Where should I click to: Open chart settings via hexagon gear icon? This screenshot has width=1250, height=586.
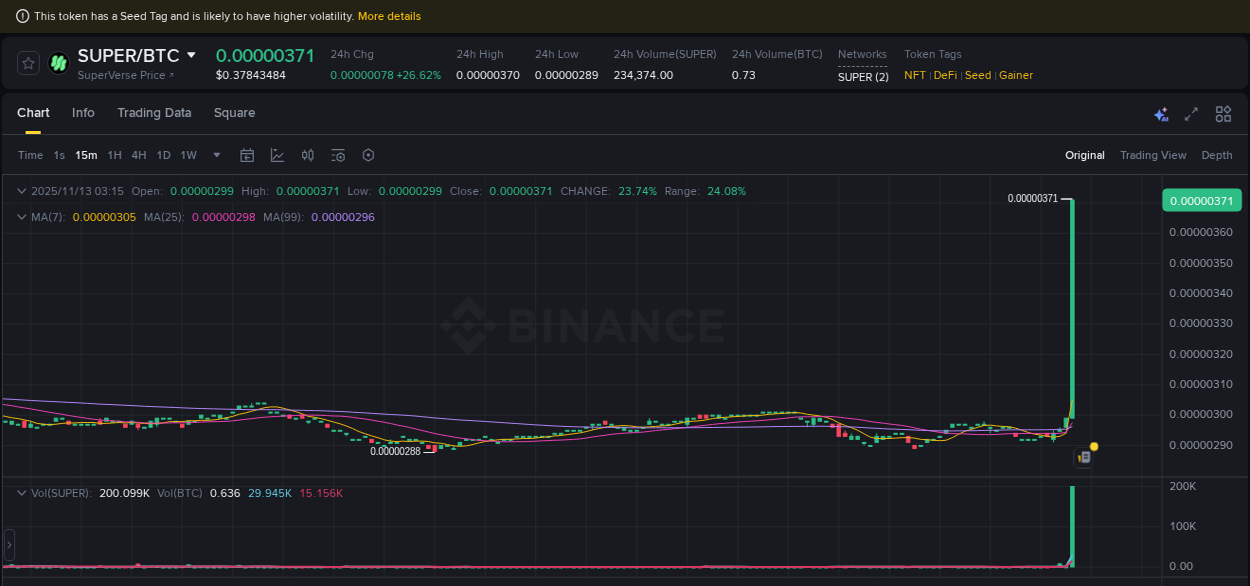point(368,155)
